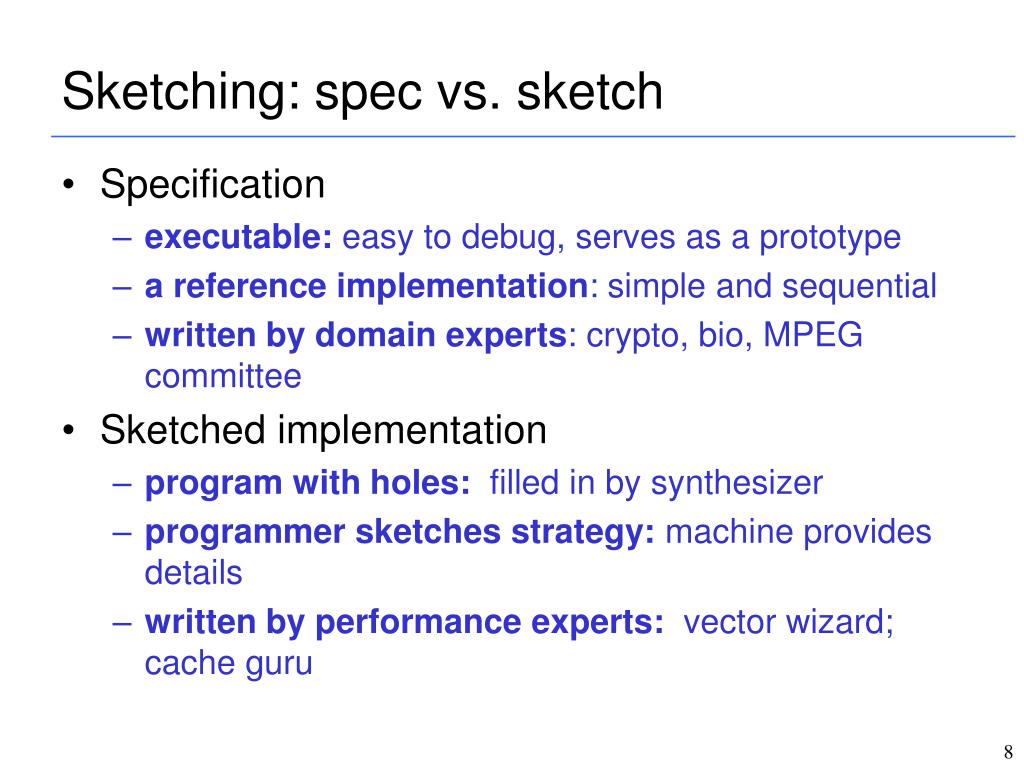Select the 'Sketched implementation' bullet heading

[x=323, y=430]
